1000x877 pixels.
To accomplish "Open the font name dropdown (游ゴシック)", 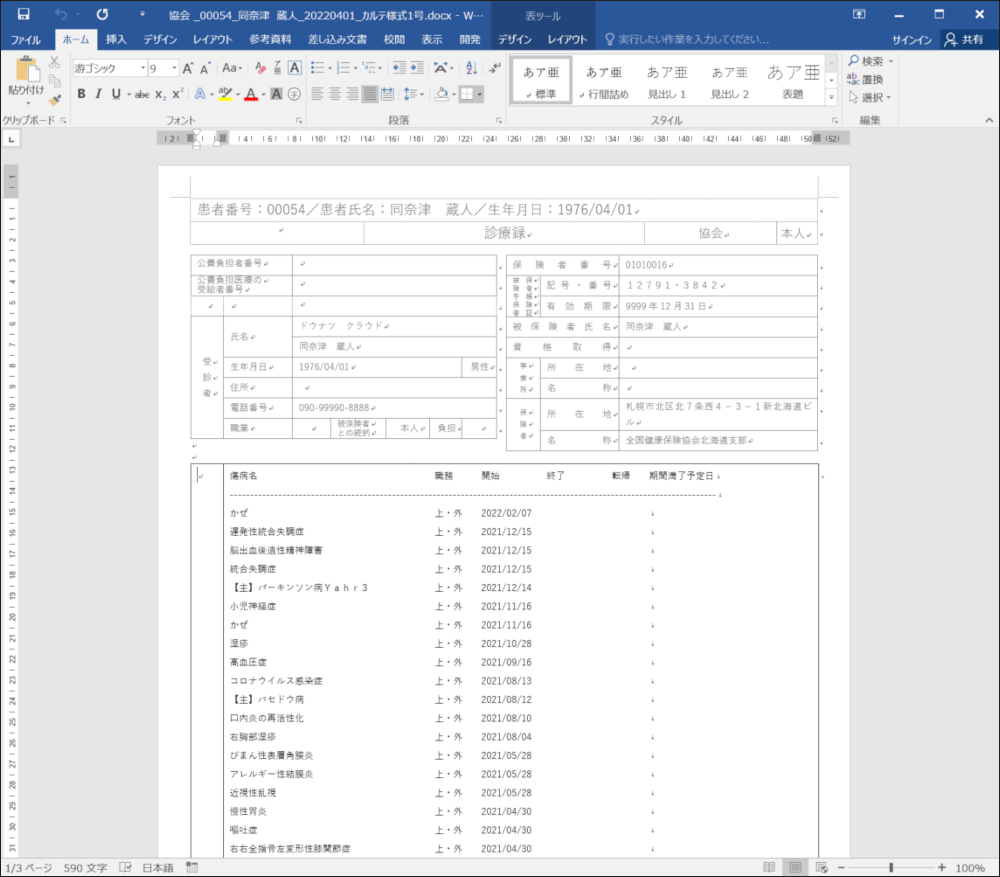I will tap(108, 68).
